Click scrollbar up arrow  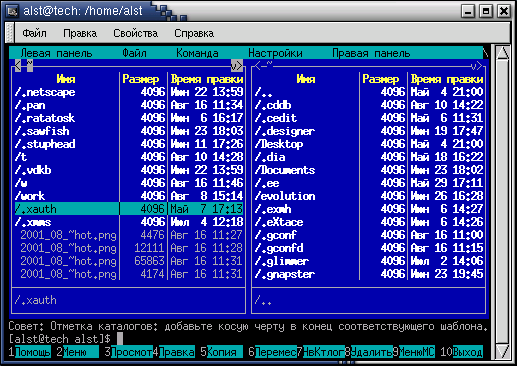[502, 53]
